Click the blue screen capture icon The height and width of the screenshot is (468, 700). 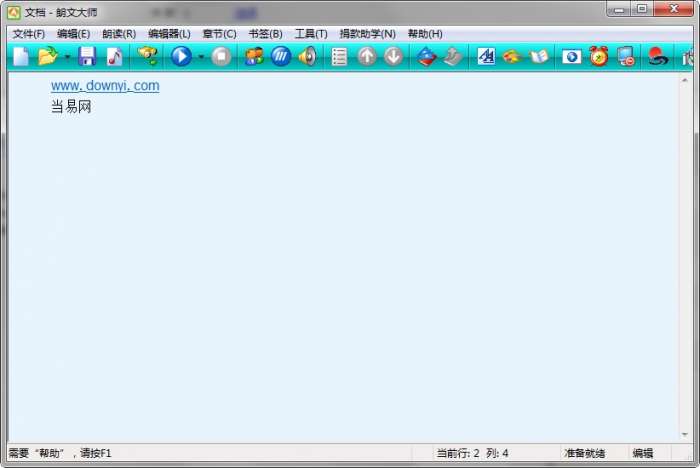tap(571, 57)
